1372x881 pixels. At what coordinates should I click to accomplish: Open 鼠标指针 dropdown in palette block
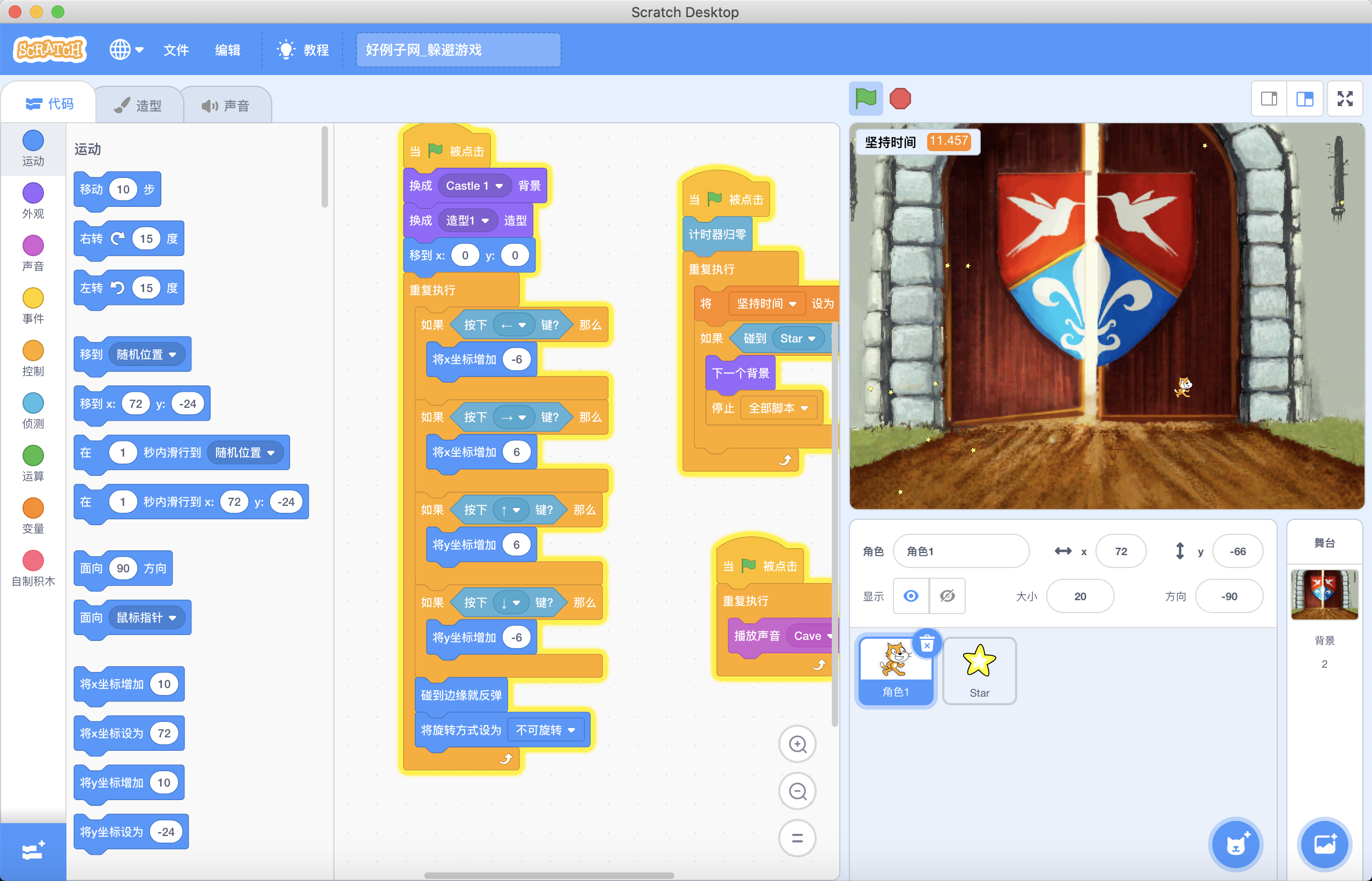point(146,618)
